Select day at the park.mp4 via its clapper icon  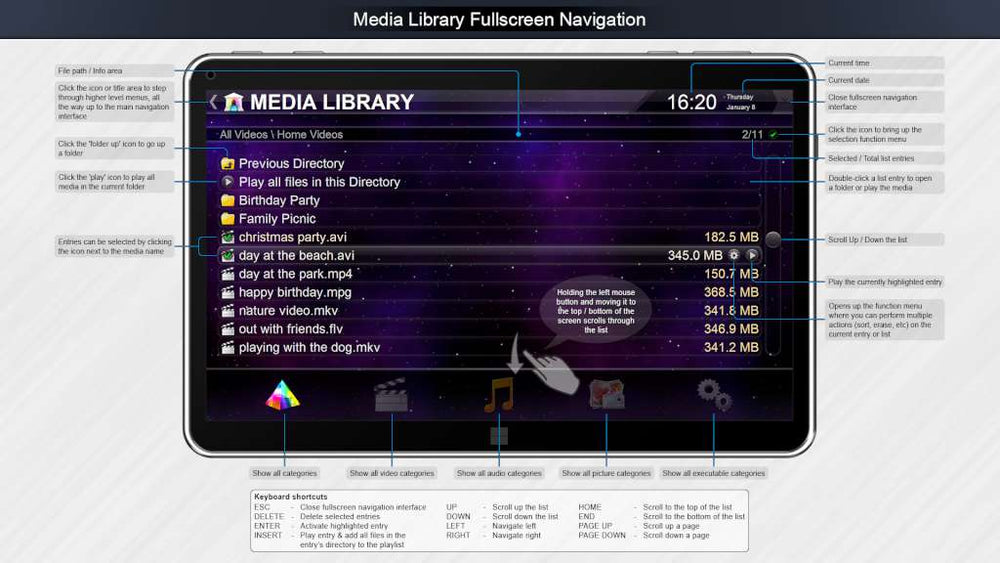point(228,274)
